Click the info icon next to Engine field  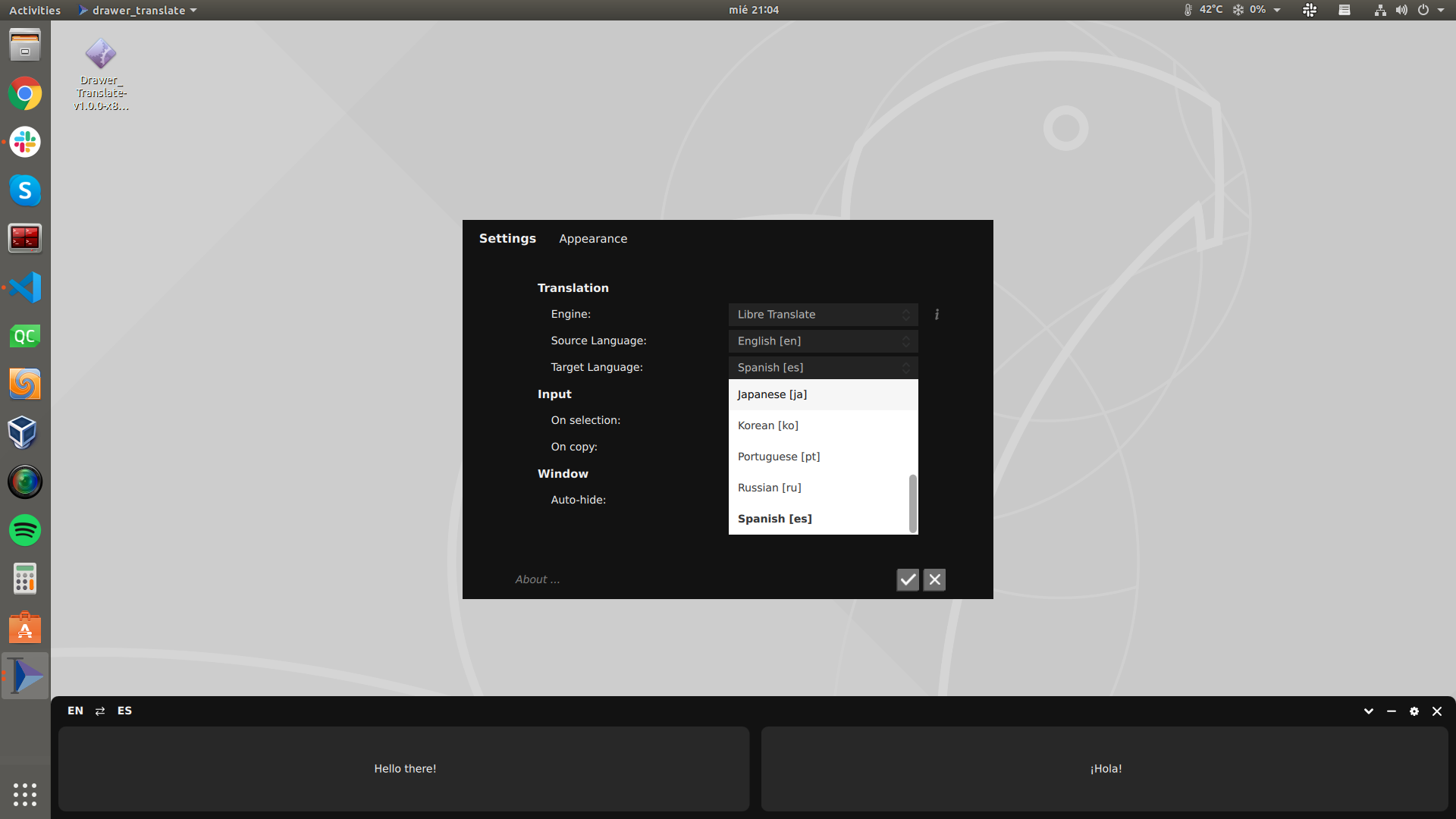click(x=937, y=314)
